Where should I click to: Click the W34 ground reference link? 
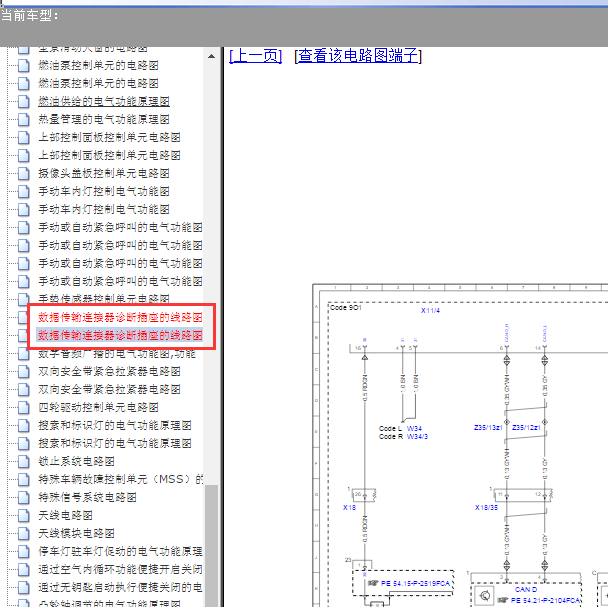[x=414, y=428]
